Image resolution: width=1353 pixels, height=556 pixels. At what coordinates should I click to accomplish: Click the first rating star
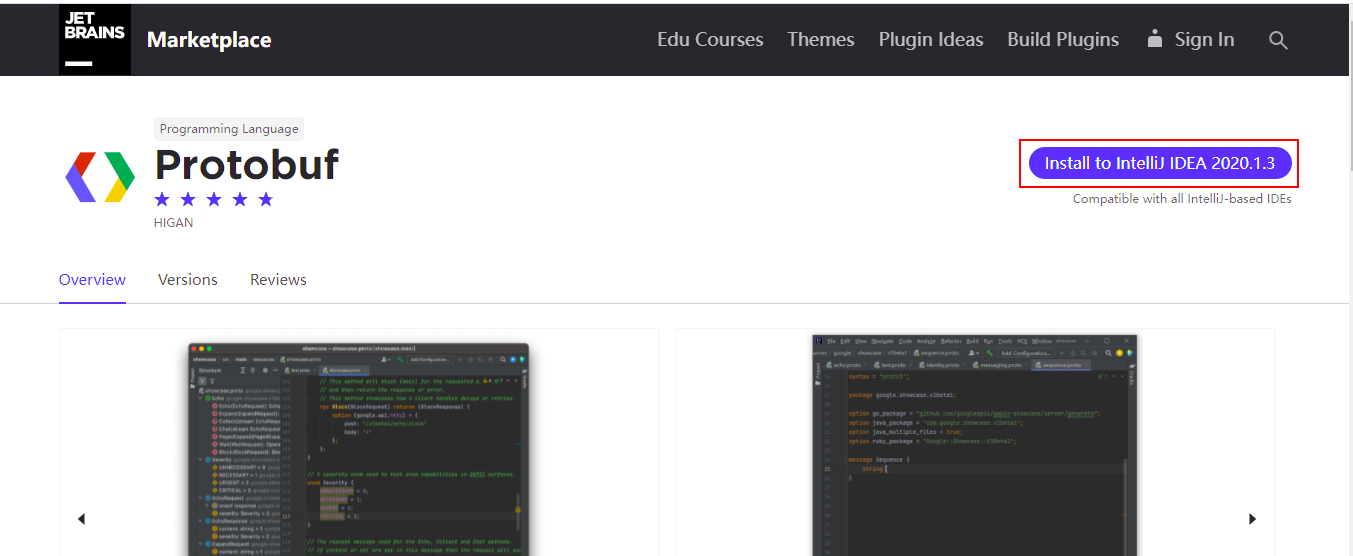[x=162, y=199]
